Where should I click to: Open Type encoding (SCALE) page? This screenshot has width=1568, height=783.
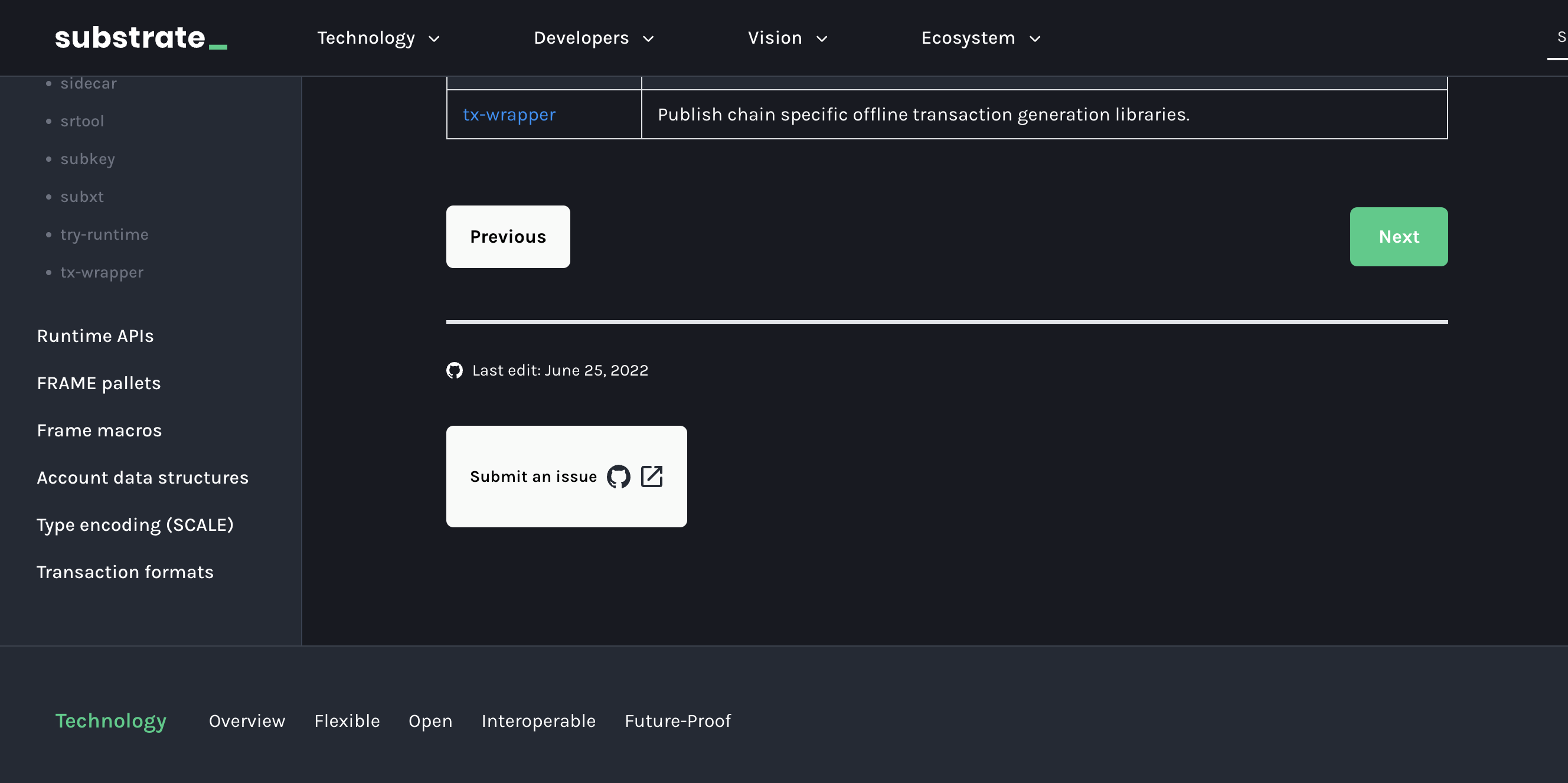click(135, 525)
